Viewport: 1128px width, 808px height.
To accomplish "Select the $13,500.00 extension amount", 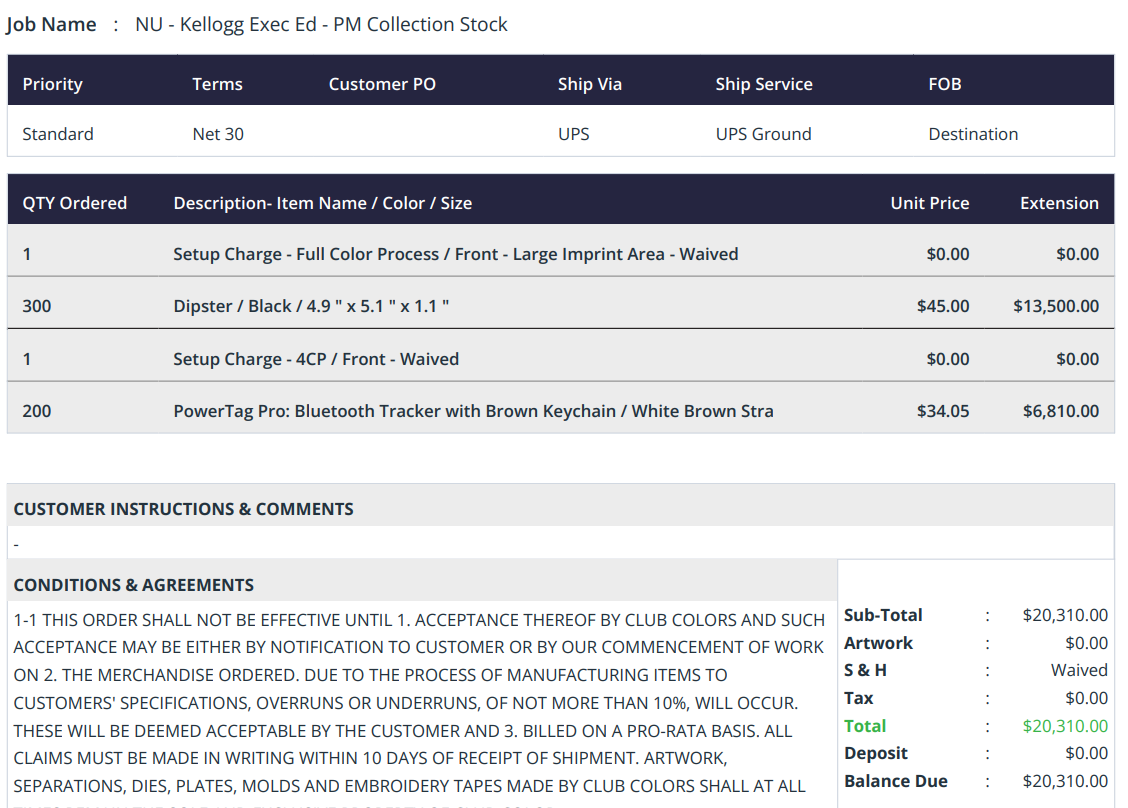I will (x=1055, y=306).
